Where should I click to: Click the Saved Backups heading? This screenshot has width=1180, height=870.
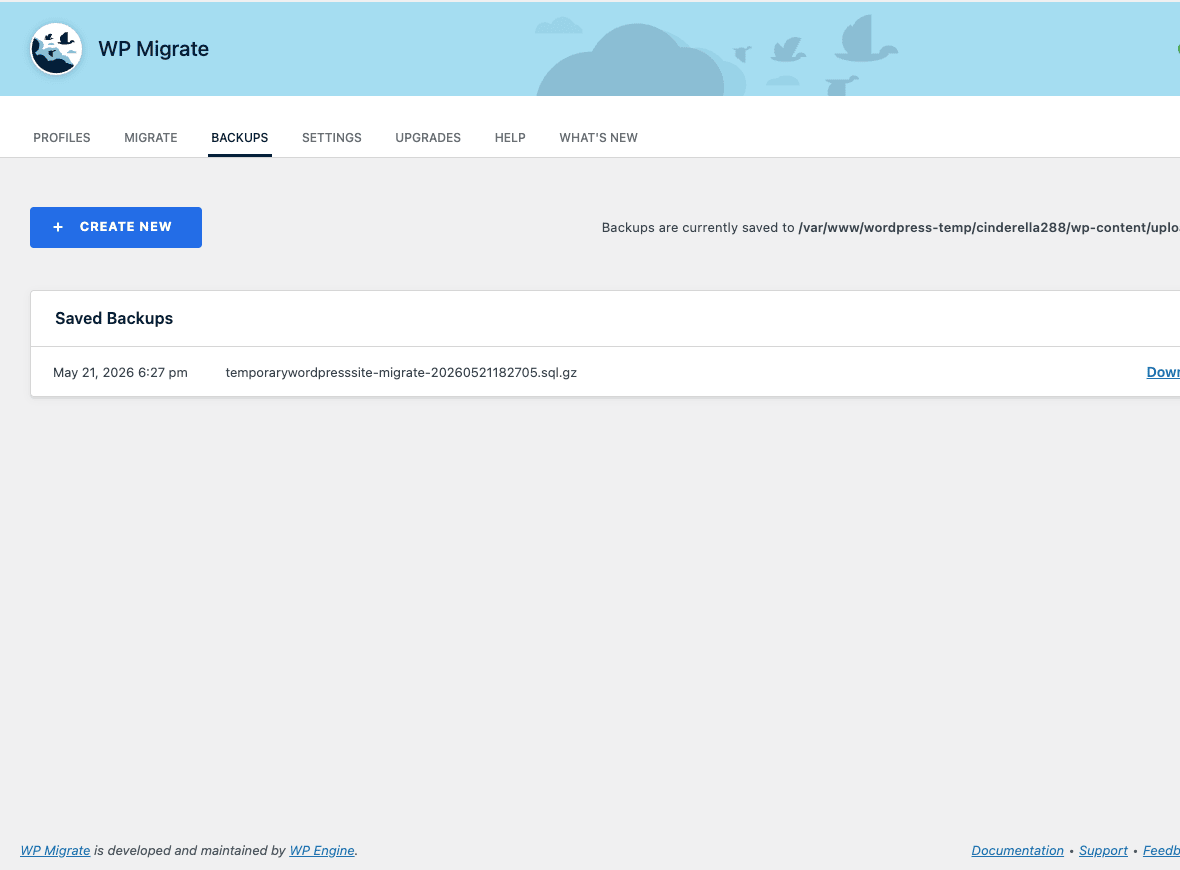tap(114, 318)
